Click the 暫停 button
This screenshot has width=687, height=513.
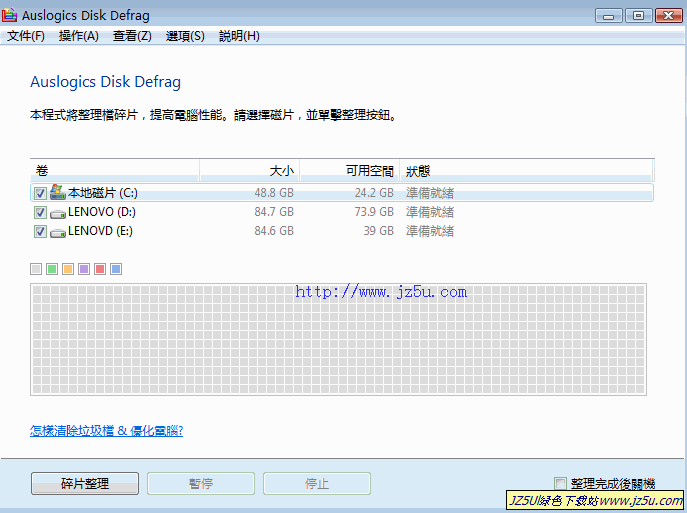coord(201,484)
